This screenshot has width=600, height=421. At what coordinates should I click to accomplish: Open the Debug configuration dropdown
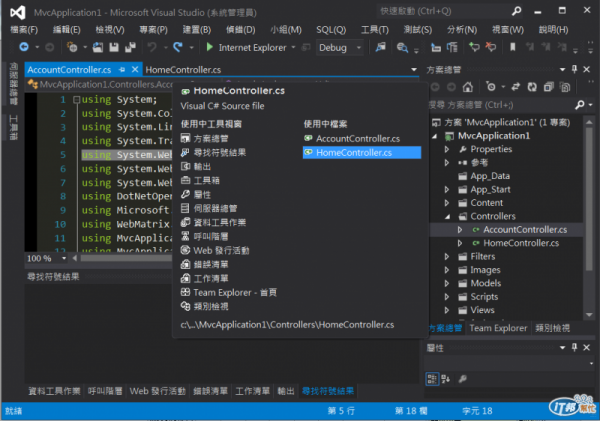[x=359, y=48]
